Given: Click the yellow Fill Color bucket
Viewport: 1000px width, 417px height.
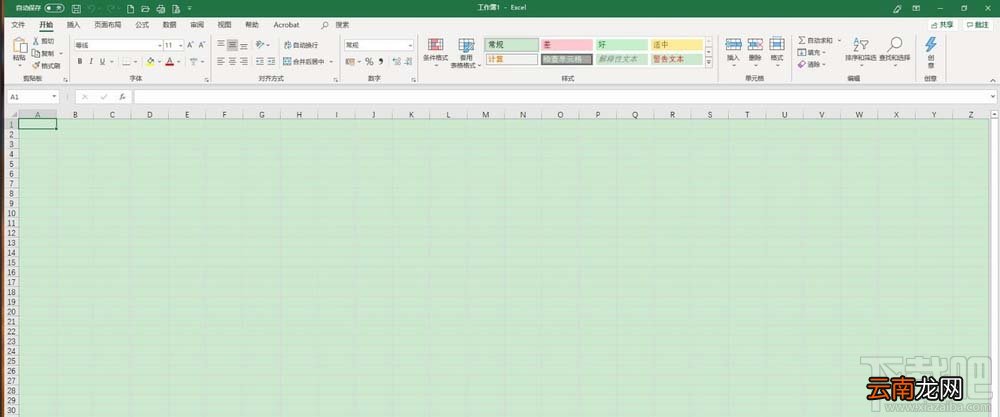Looking at the screenshot, I should (x=150, y=62).
